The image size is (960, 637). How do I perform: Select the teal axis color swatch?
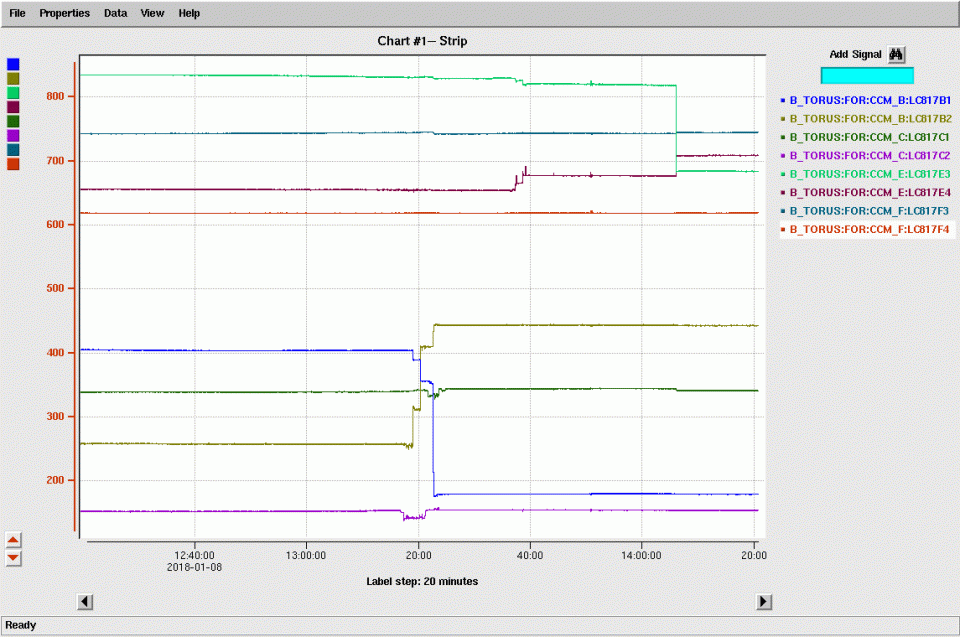point(13,149)
